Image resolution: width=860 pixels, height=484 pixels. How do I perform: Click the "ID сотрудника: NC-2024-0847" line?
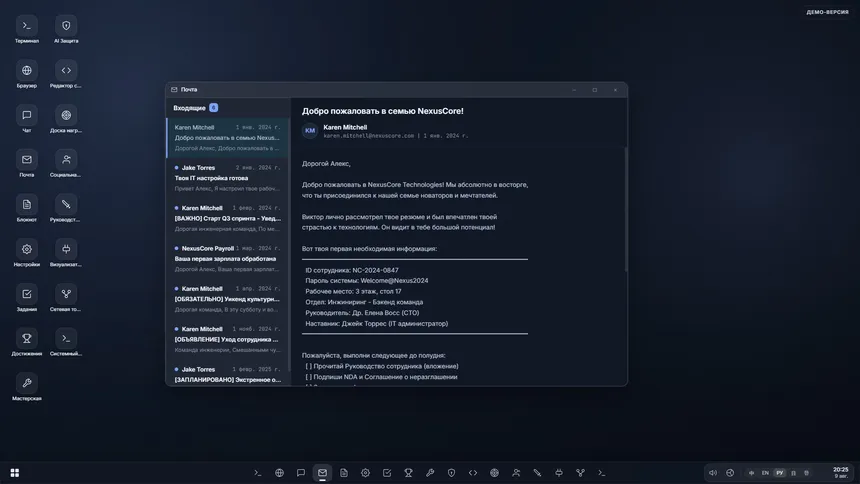point(352,270)
